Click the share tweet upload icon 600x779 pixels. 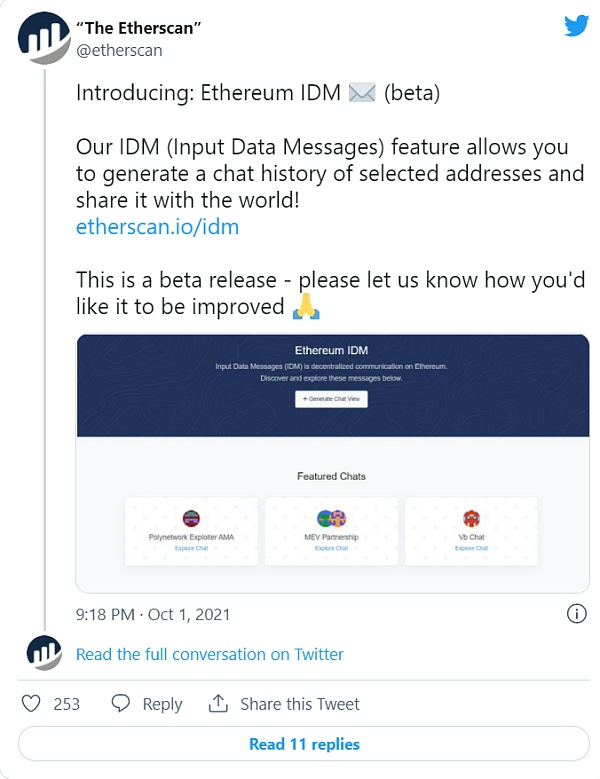(x=218, y=704)
